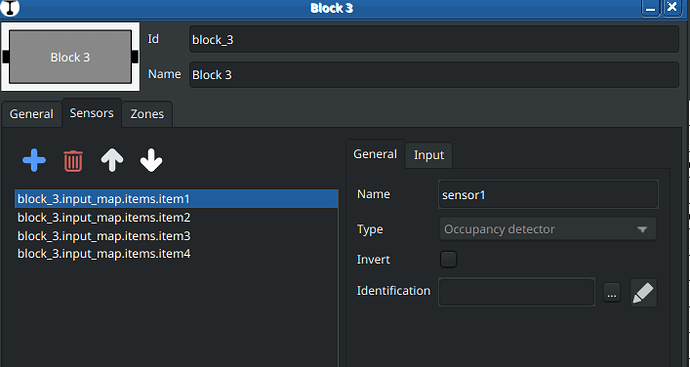Click the Name field containing Block 3
This screenshot has width=690, height=367.
tap(434, 75)
